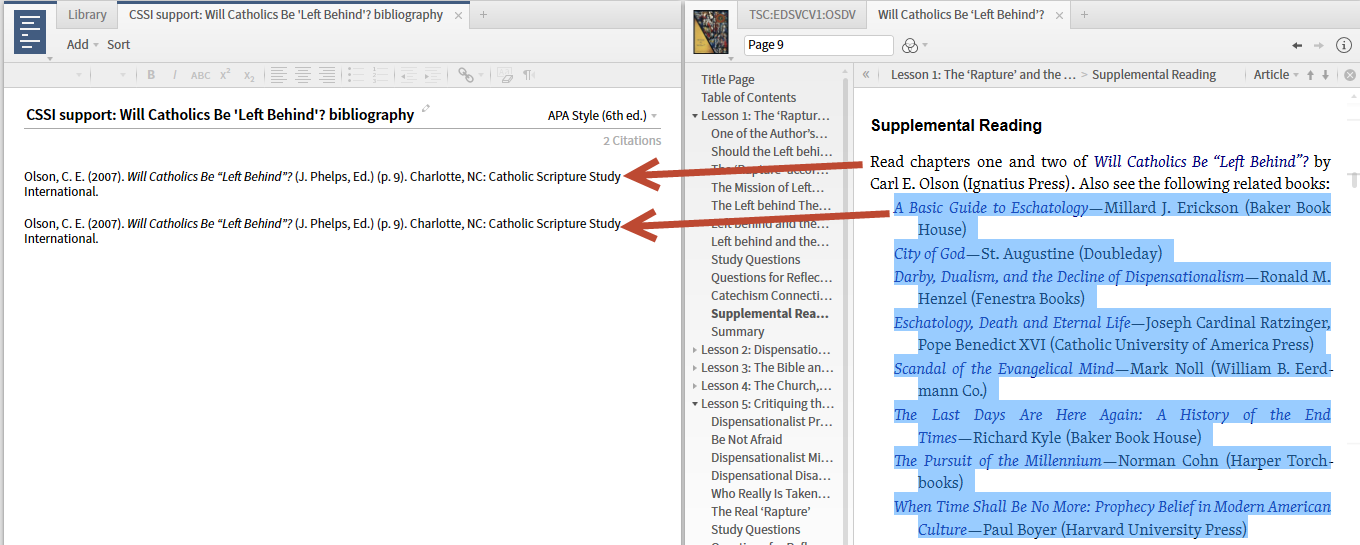The width and height of the screenshot is (1360, 545).
Task: Click the Sort button
Action: coord(119,44)
